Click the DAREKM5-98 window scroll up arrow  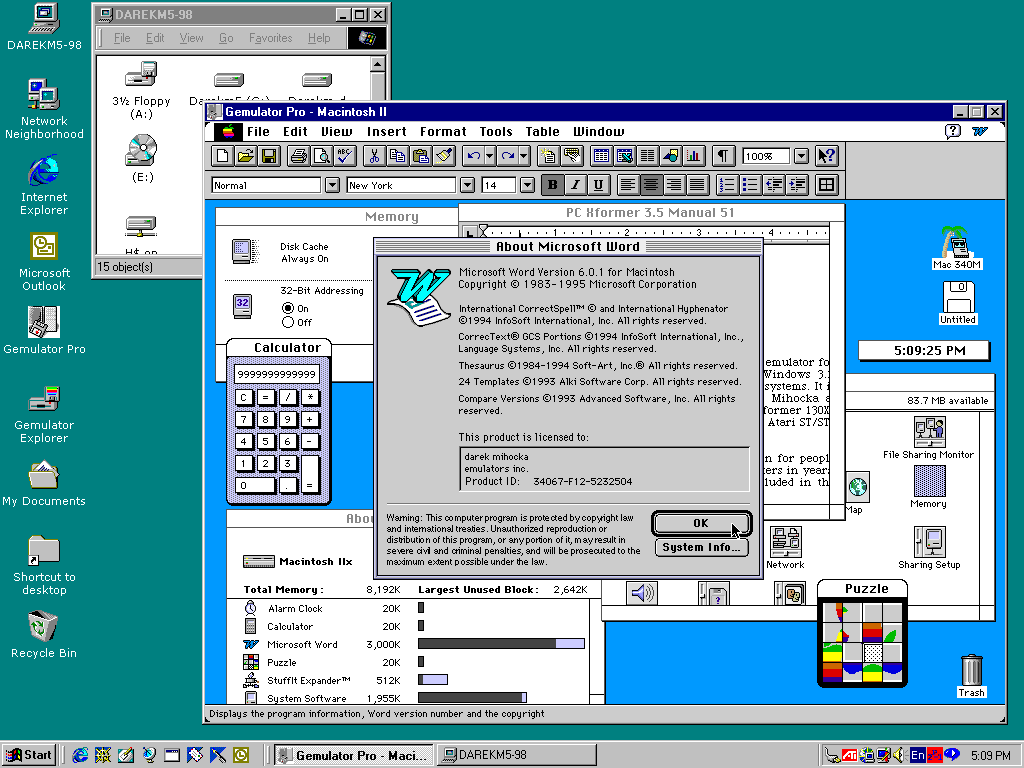pos(377,64)
